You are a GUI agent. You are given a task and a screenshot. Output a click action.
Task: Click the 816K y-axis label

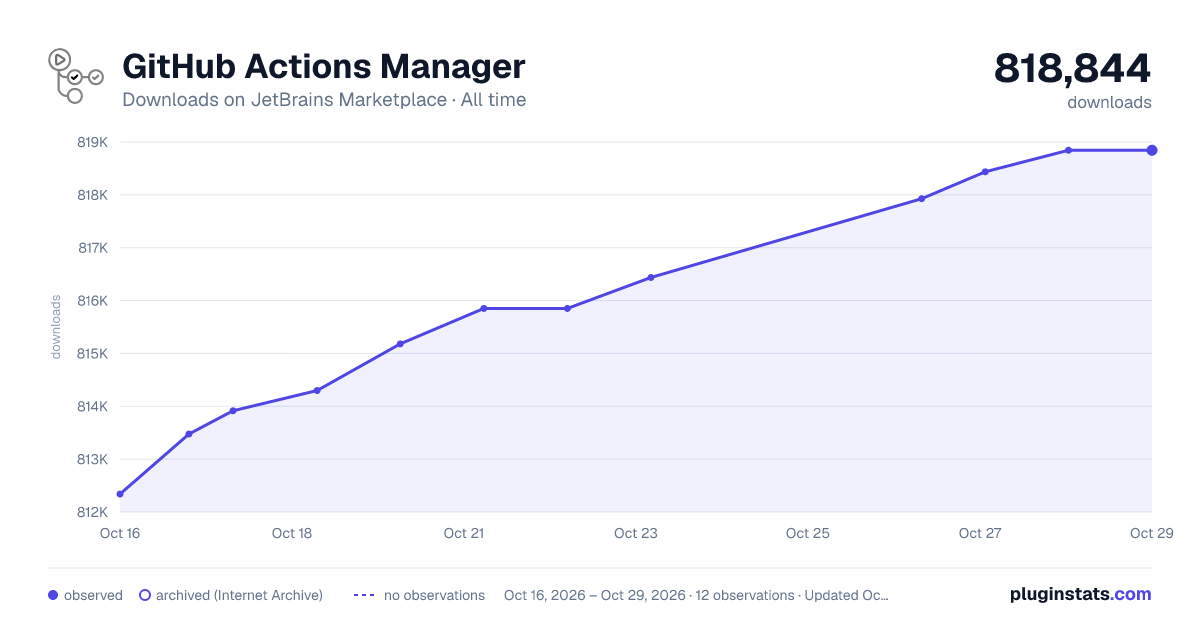(92, 301)
